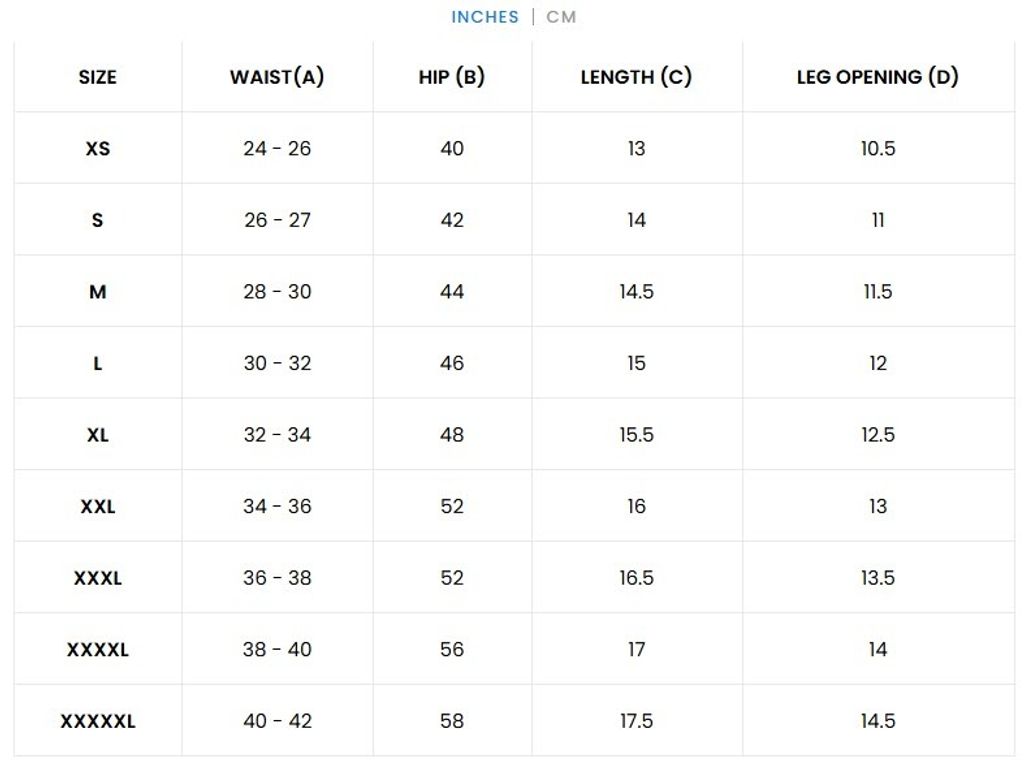
Task: Click the 28 - 30 waist cell
Action: (x=277, y=292)
